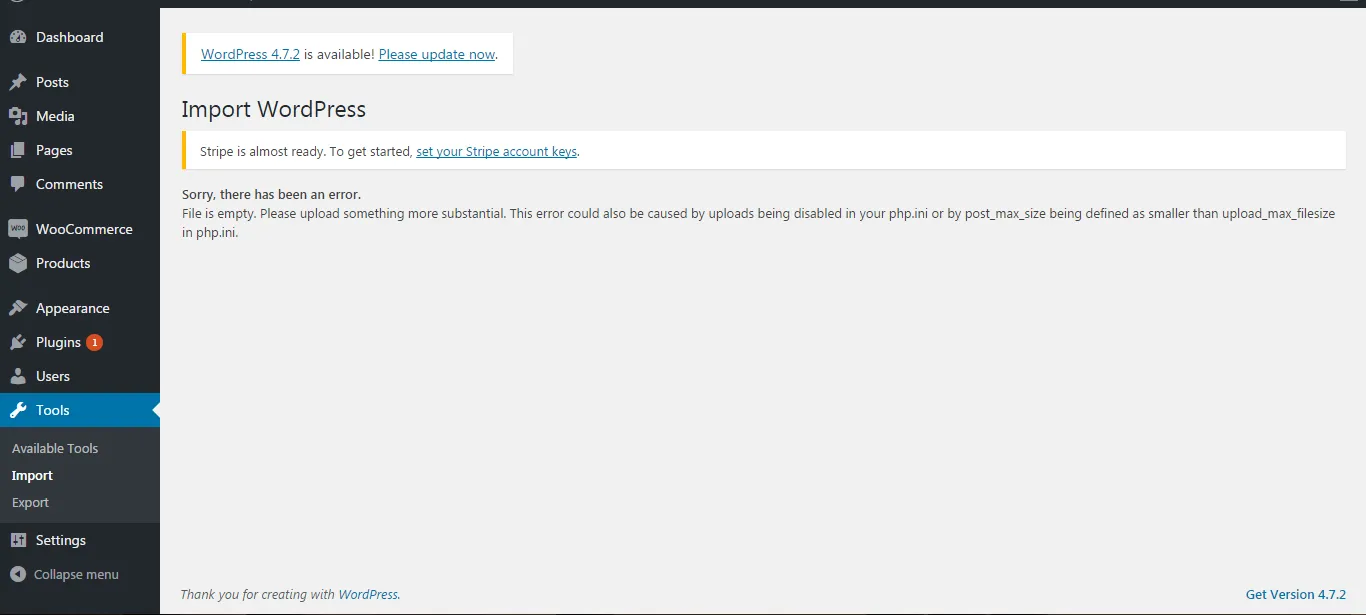The height and width of the screenshot is (615, 1366).
Task: Set your Stripe account keys
Action: coord(497,151)
